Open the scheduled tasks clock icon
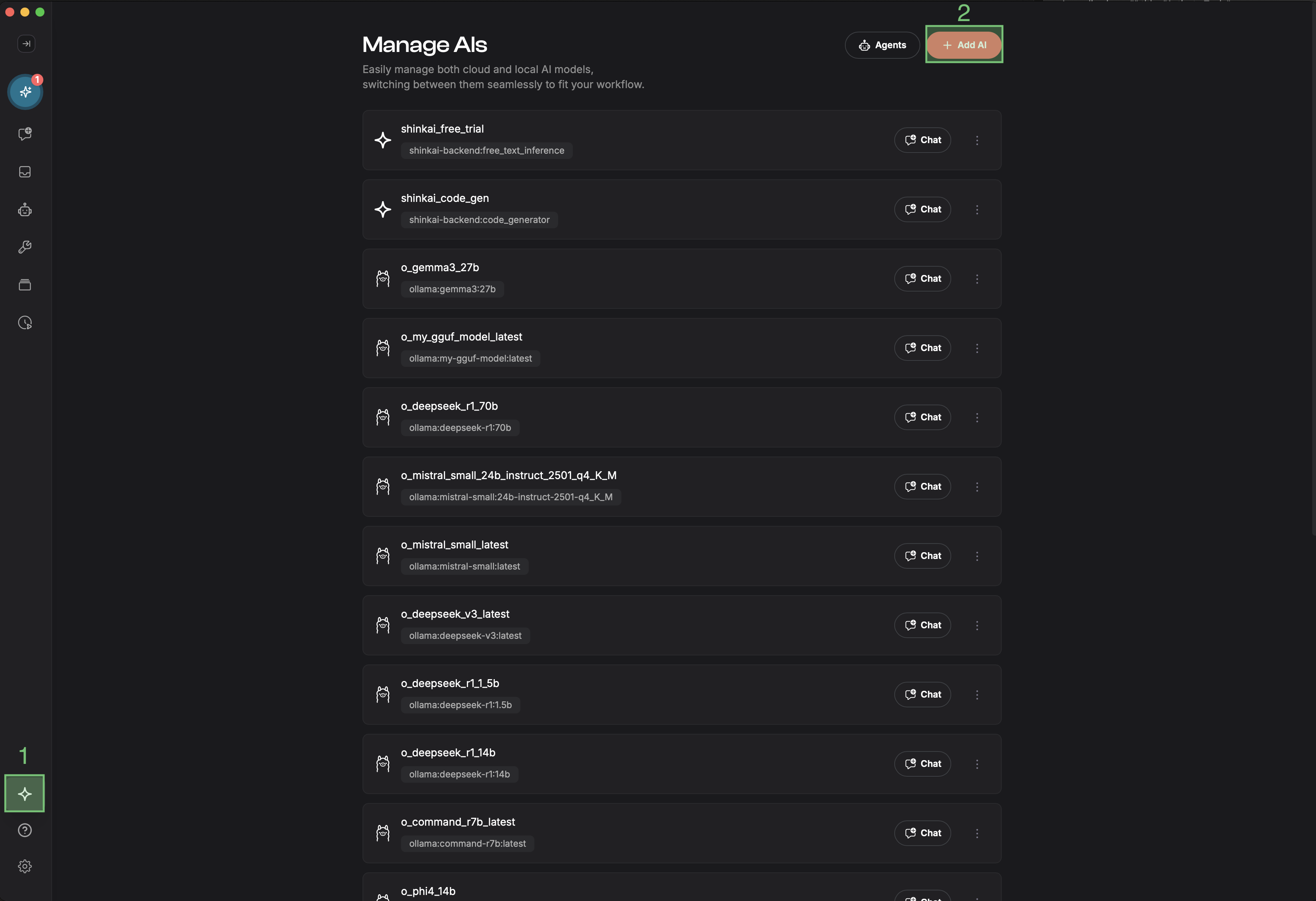The image size is (1316, 901). pyautogui.click(x=25, y=322)
